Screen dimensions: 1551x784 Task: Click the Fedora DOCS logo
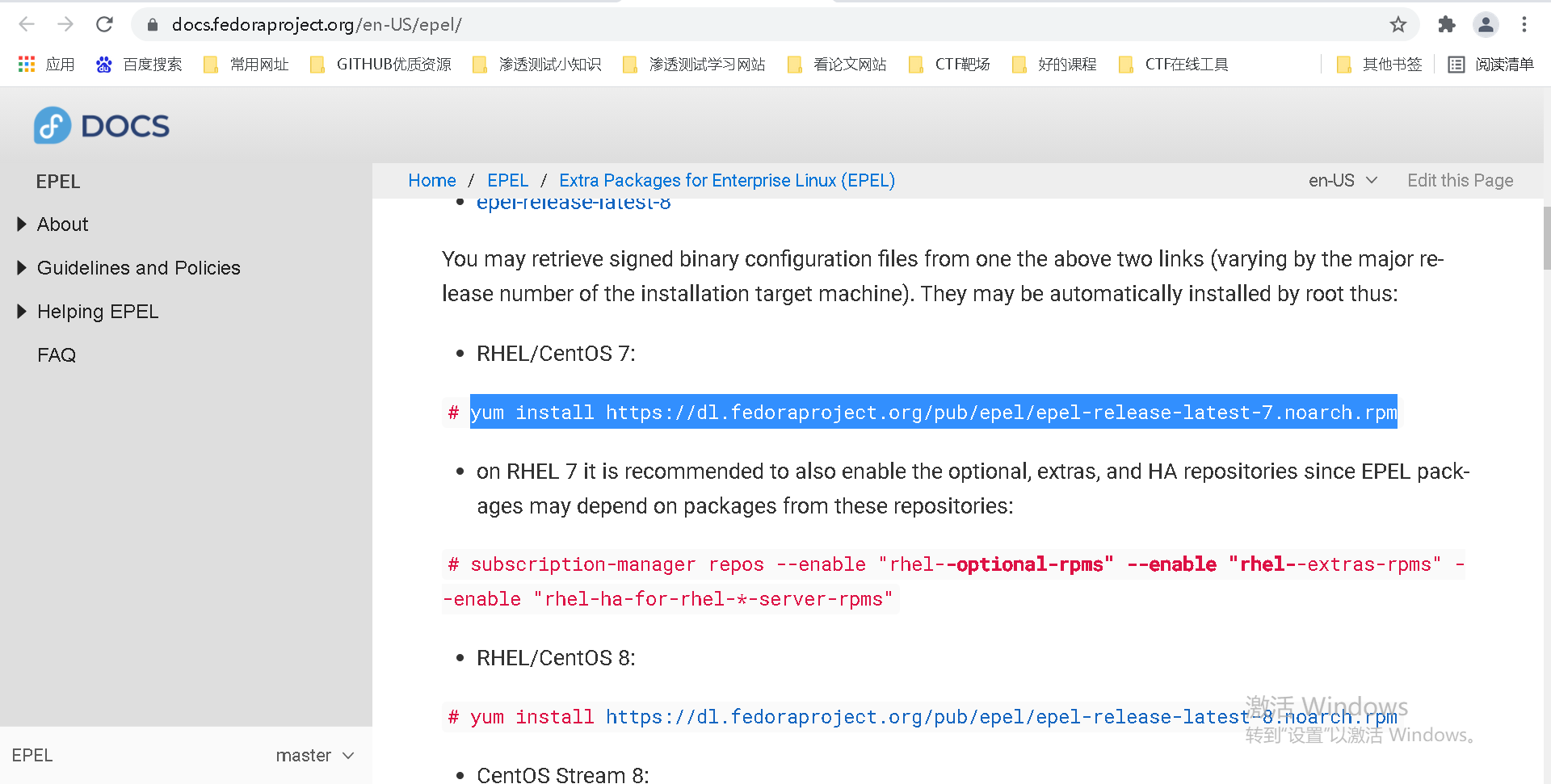(102, 126)
